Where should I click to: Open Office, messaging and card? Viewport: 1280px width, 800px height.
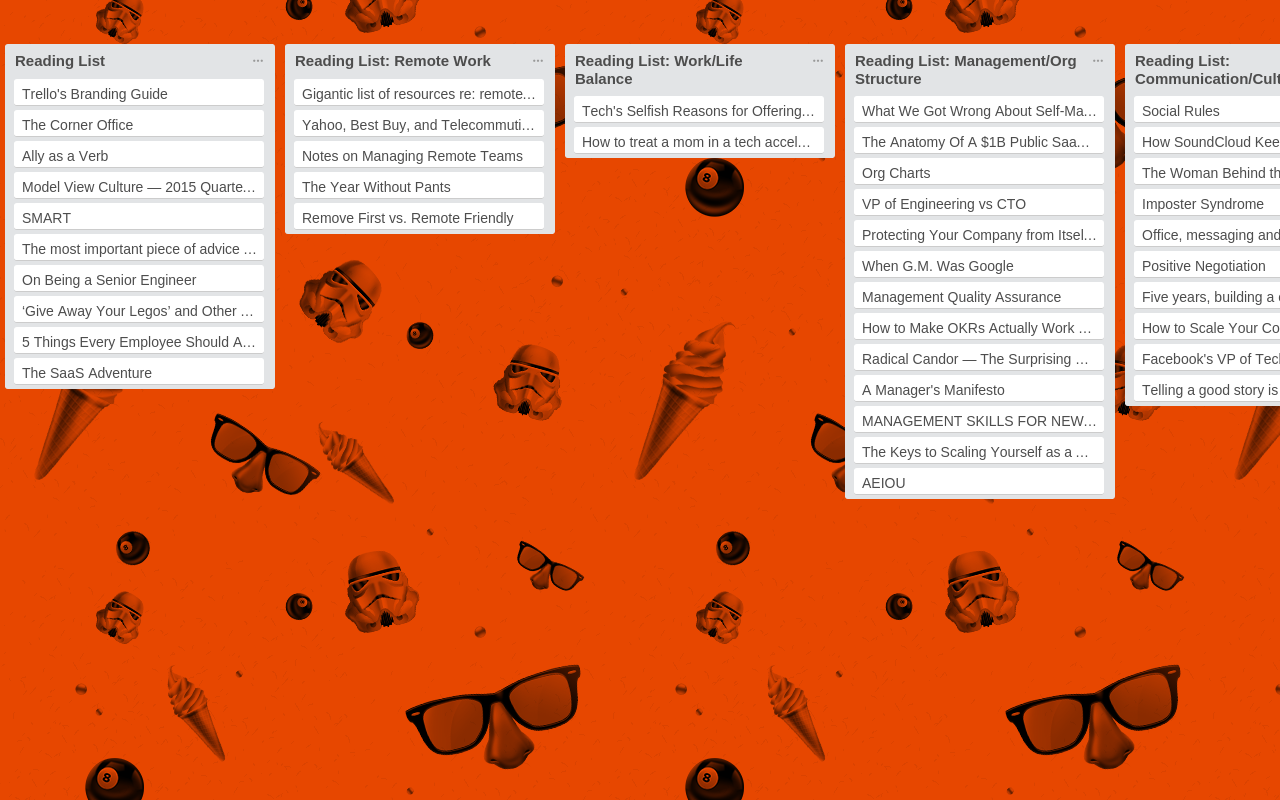click(x=1207, y=234)
